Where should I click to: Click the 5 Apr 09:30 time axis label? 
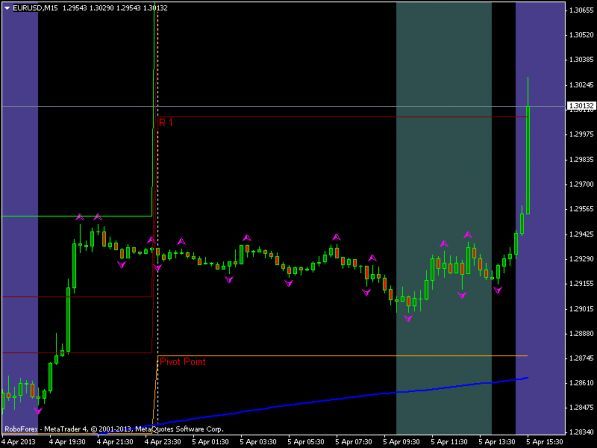click(x=401, y=442)
